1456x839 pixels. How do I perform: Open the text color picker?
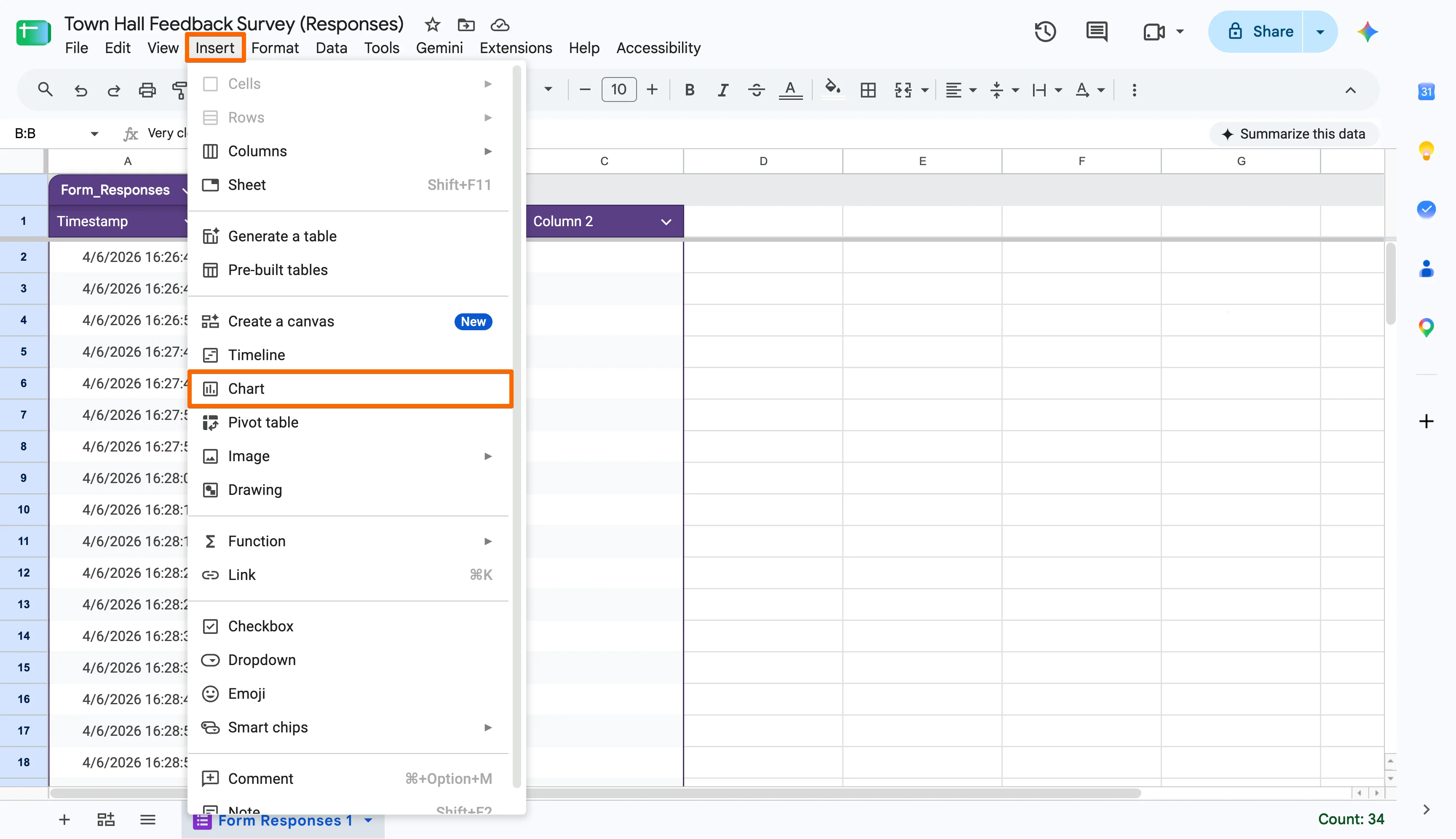tap(790, 90)
